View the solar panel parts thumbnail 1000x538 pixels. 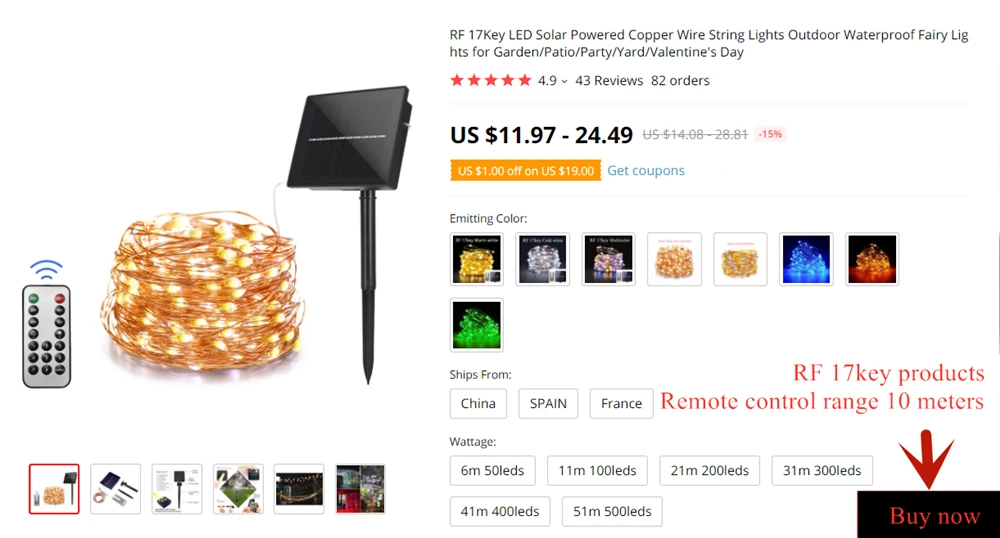115,489
